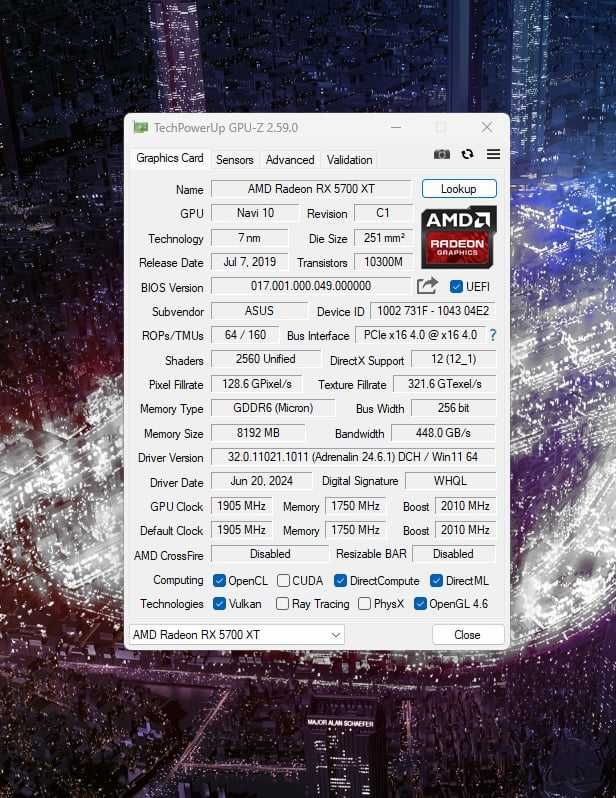Close GPU-Z with the title bar X
Image resolution: width=616 pixels, height=798 pixels.
[487, 127]
